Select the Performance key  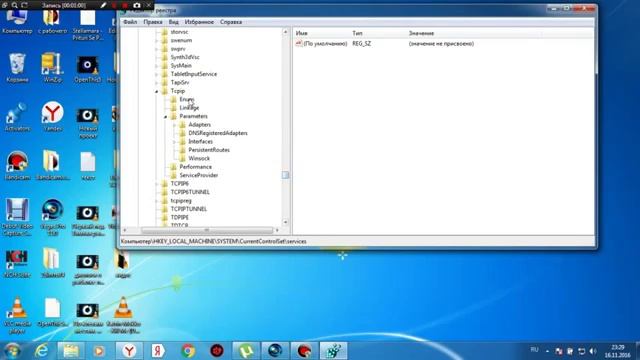196,167
